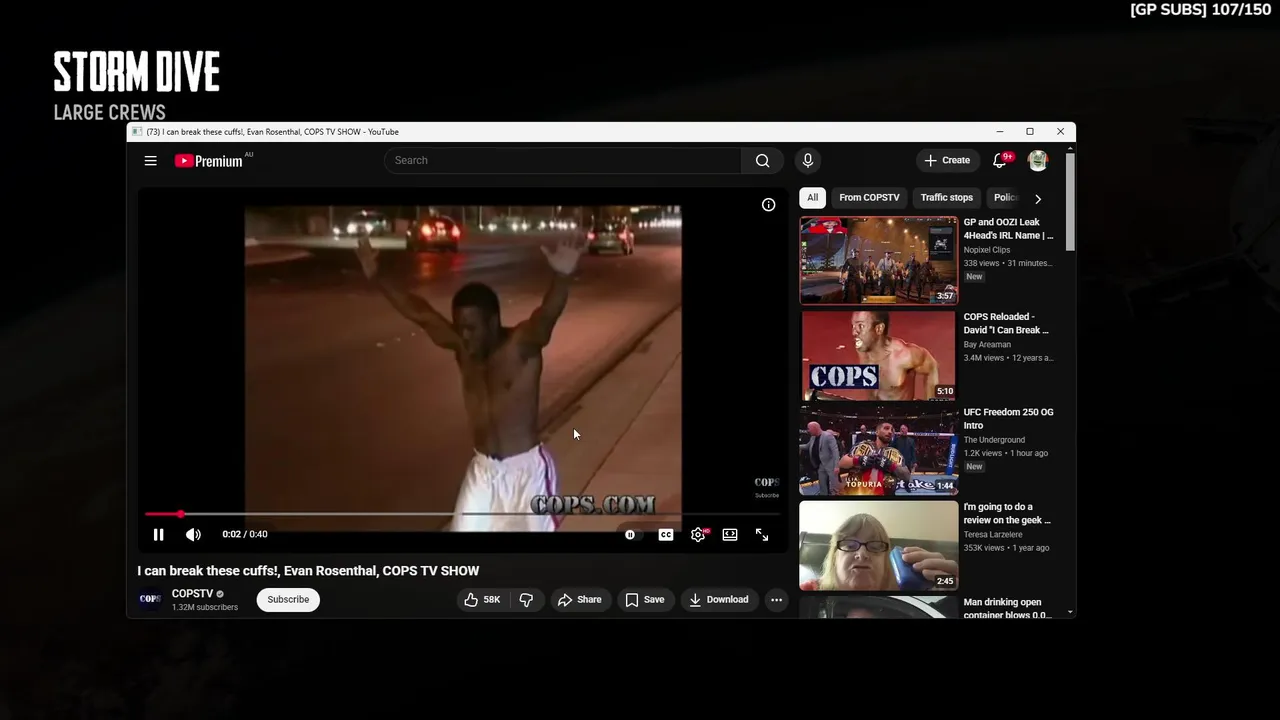Download the video
Viewport: 1280px width, 720px height.
718,600
